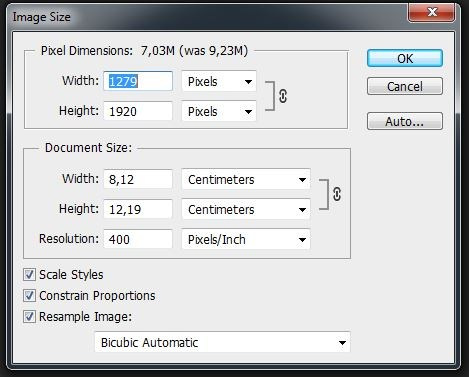Open pixel Width units dropdown
469x377 pixels.
219,81
